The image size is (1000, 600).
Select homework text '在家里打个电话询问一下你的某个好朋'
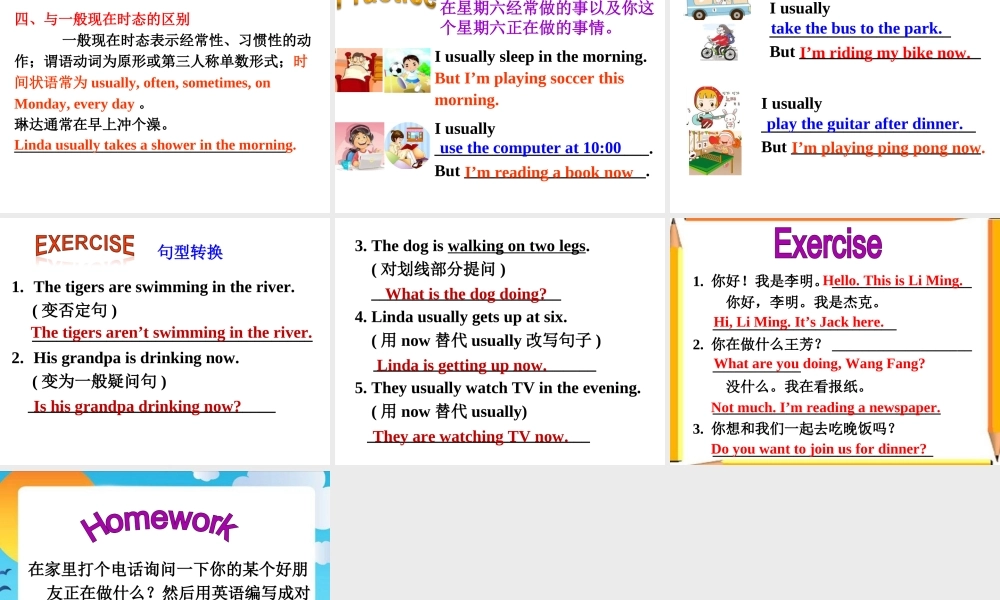coord(168,569)
